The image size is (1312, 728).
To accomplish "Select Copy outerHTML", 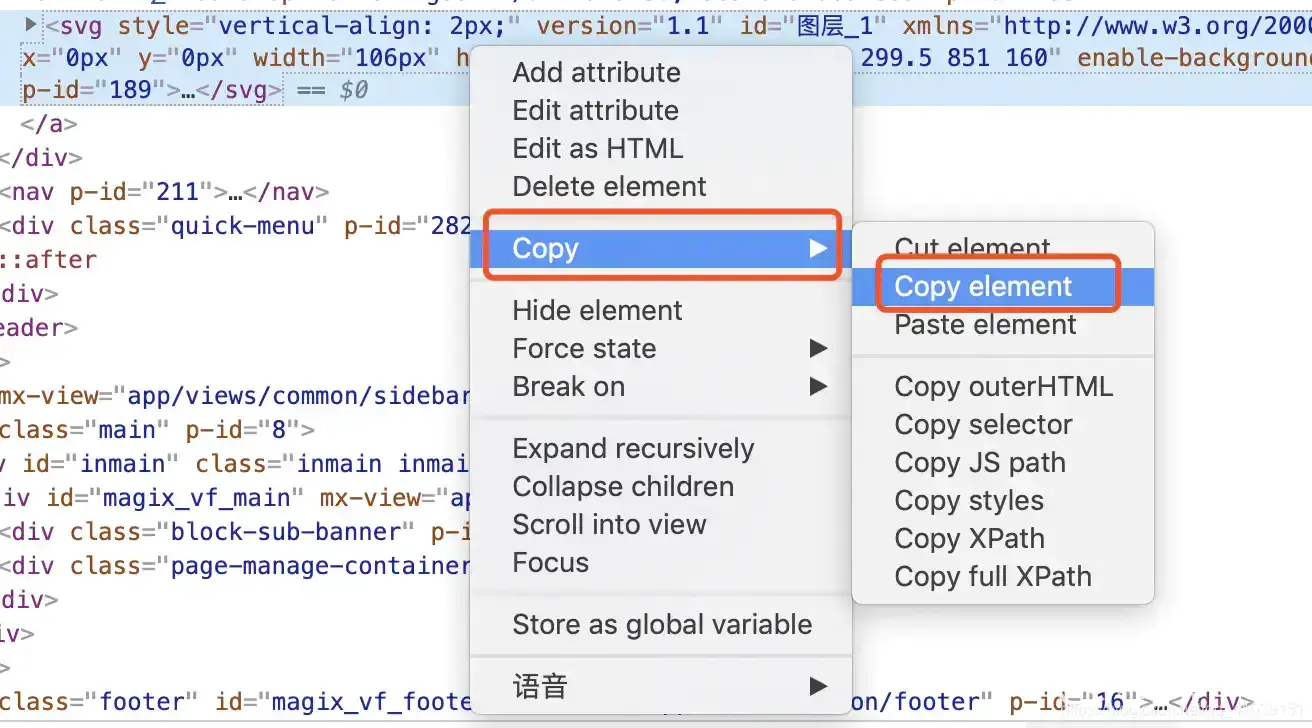I will [1003, 386].
